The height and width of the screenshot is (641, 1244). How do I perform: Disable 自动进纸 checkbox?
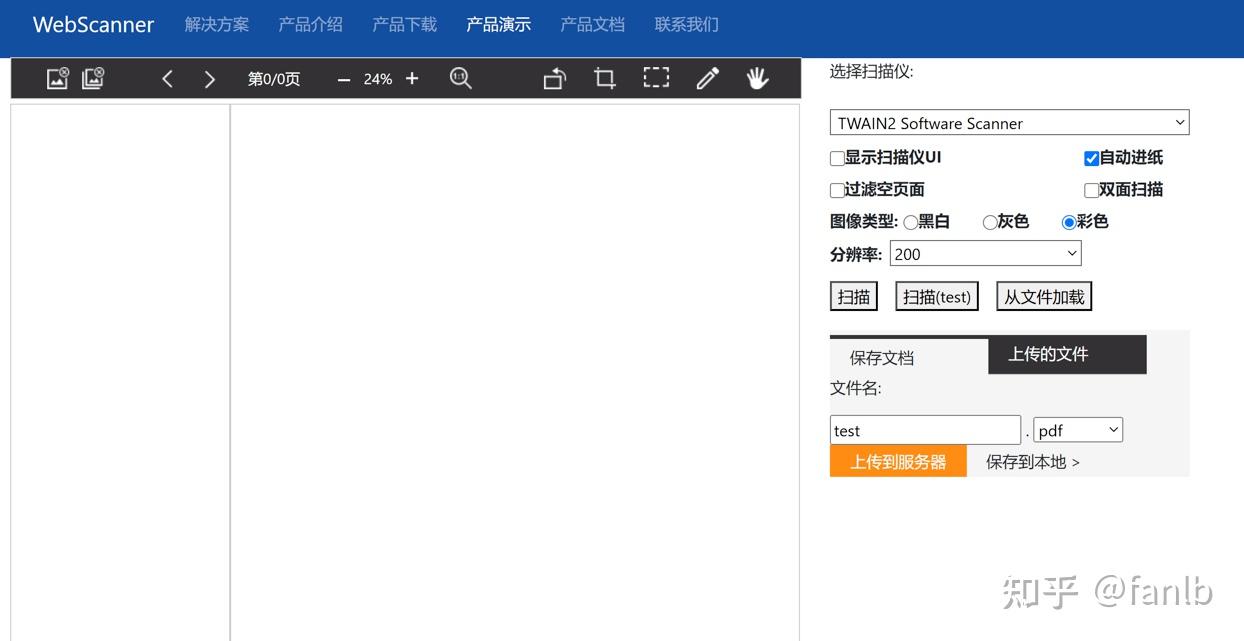click(1091, 157)
